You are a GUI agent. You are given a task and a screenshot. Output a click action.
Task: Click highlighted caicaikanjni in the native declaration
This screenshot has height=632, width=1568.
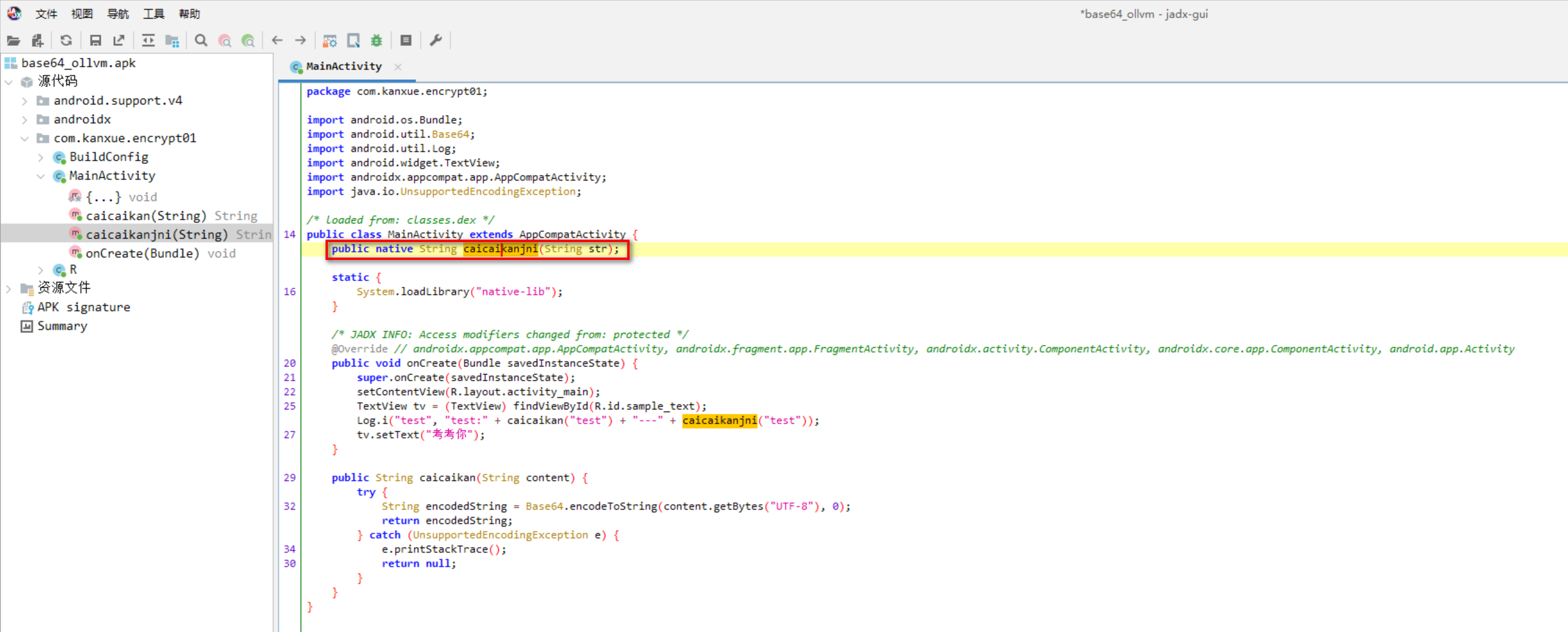click(500, 249)
